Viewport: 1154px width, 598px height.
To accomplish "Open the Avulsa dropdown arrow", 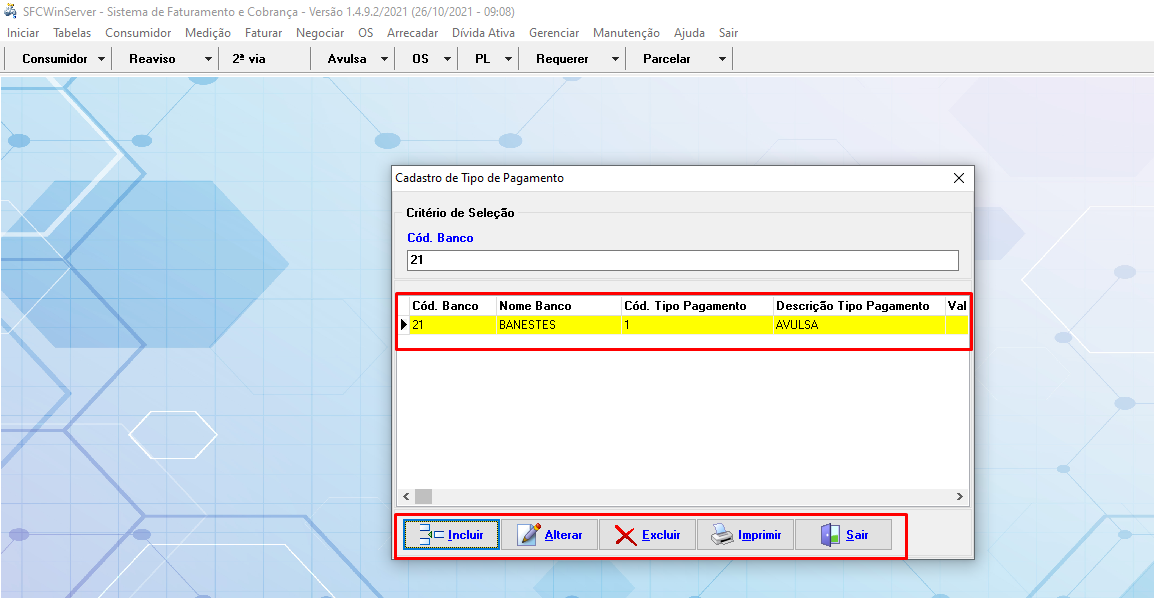I will click(384, 59).
